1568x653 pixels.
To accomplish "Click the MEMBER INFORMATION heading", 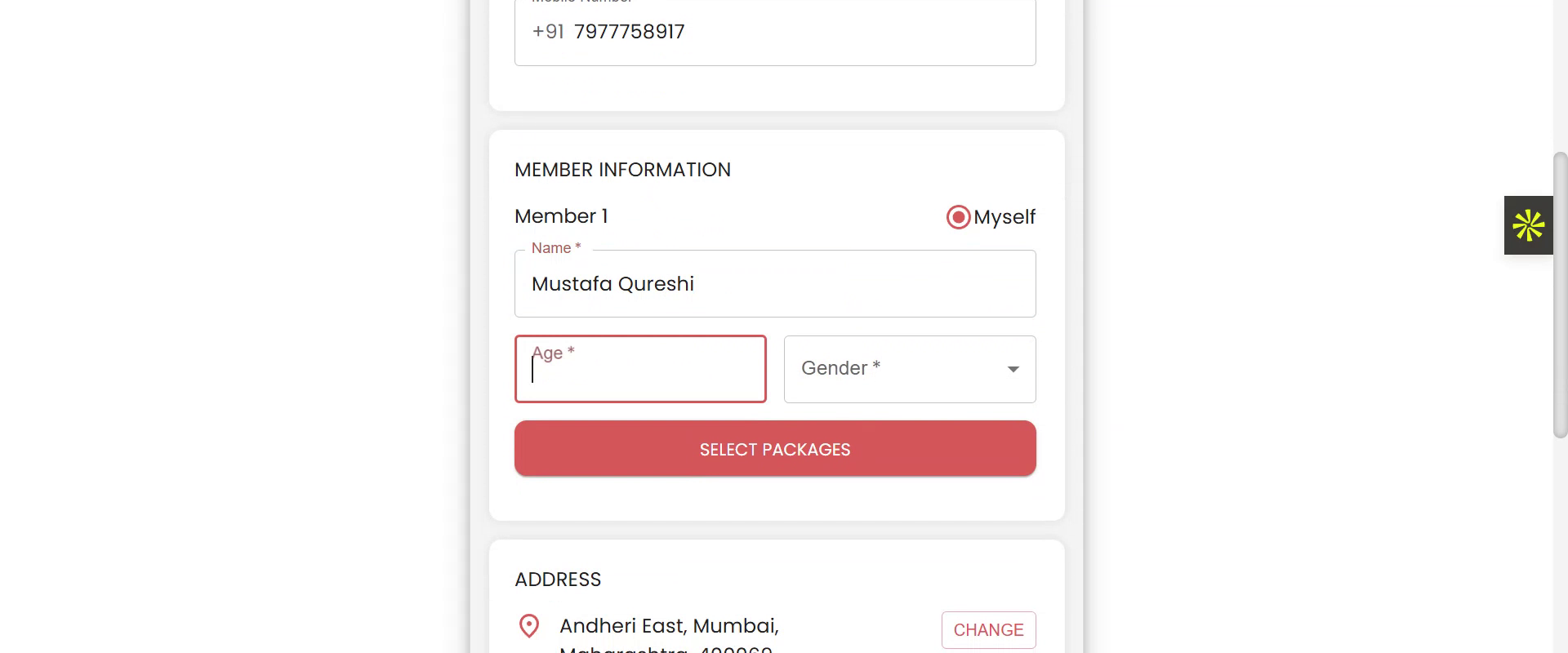I will click(622, 170).
